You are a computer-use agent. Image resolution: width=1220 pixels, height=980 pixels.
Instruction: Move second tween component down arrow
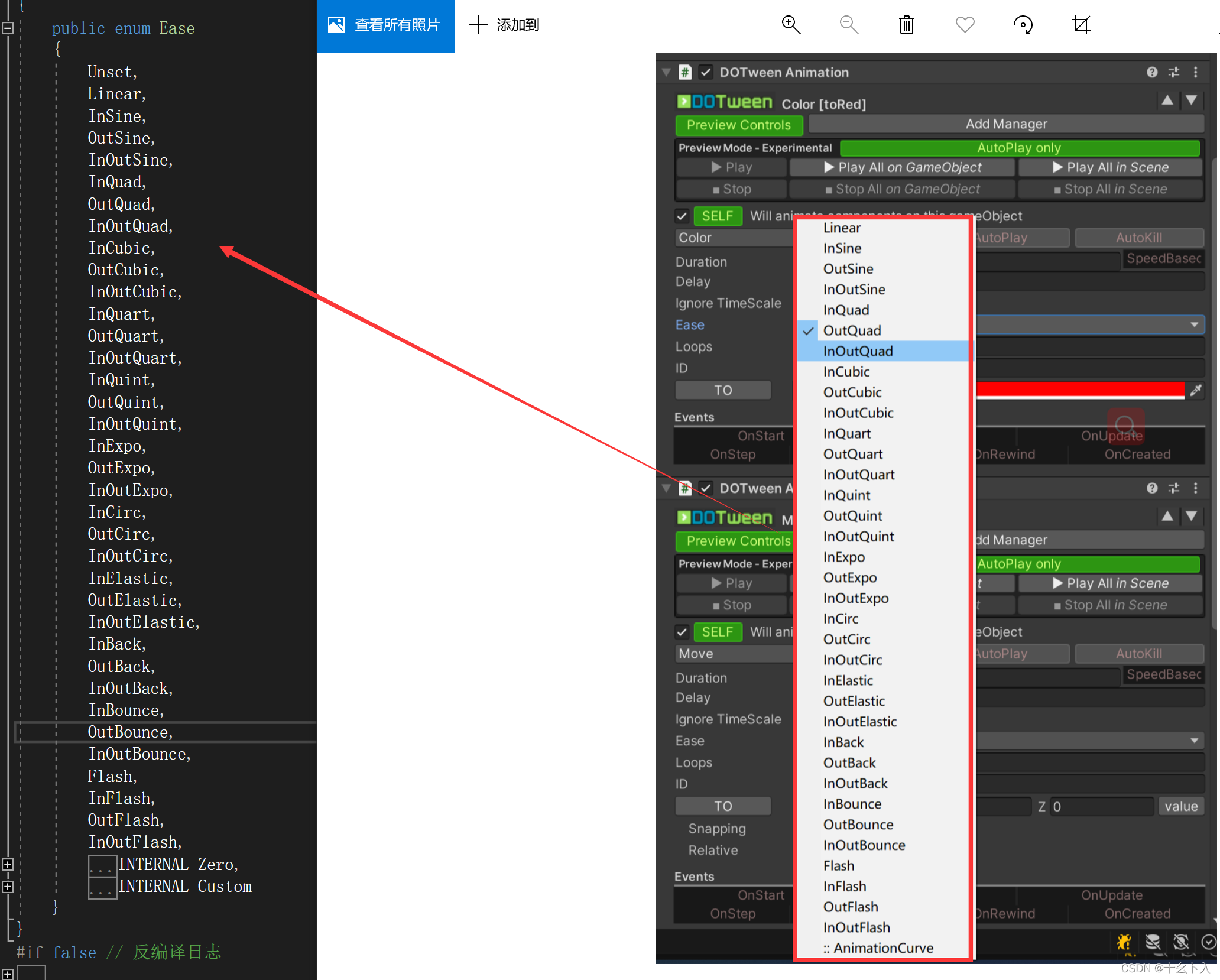pyautogui.click(x=1191, y=517)
